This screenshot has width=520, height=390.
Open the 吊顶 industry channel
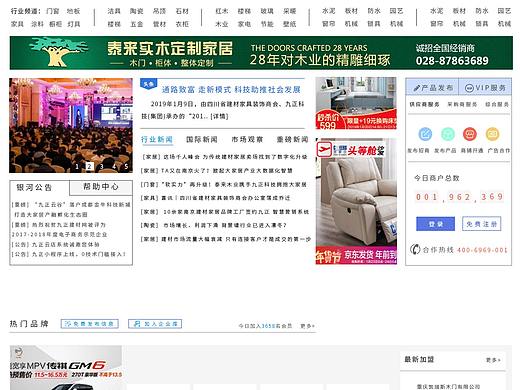click(159, 11)
